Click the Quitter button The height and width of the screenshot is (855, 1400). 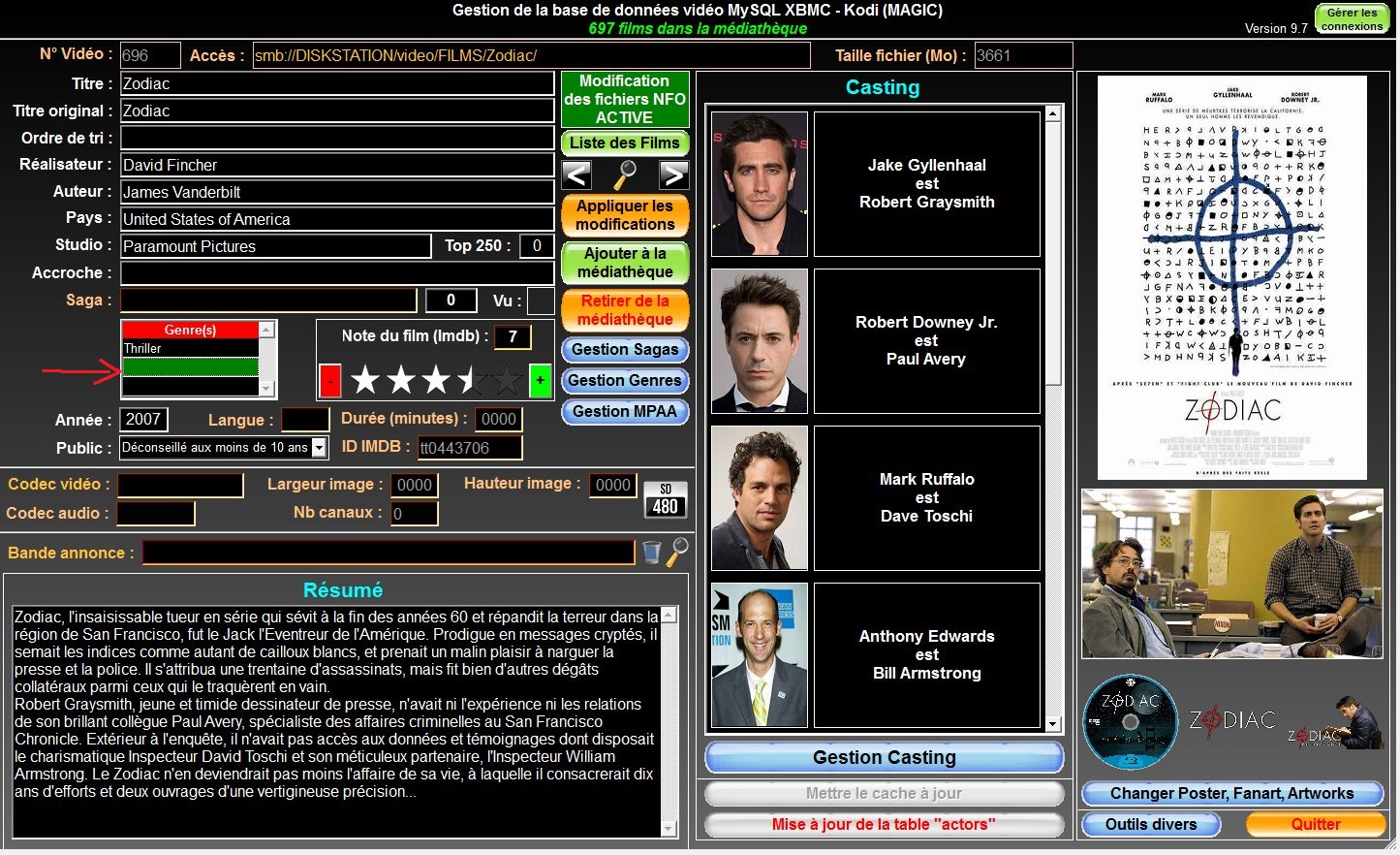pos(1316,825)
